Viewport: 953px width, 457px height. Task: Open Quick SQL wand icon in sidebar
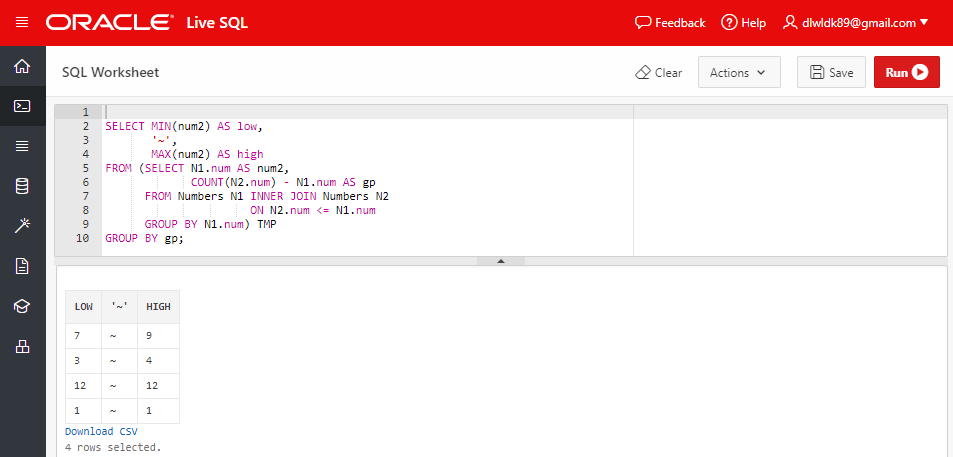22,226
